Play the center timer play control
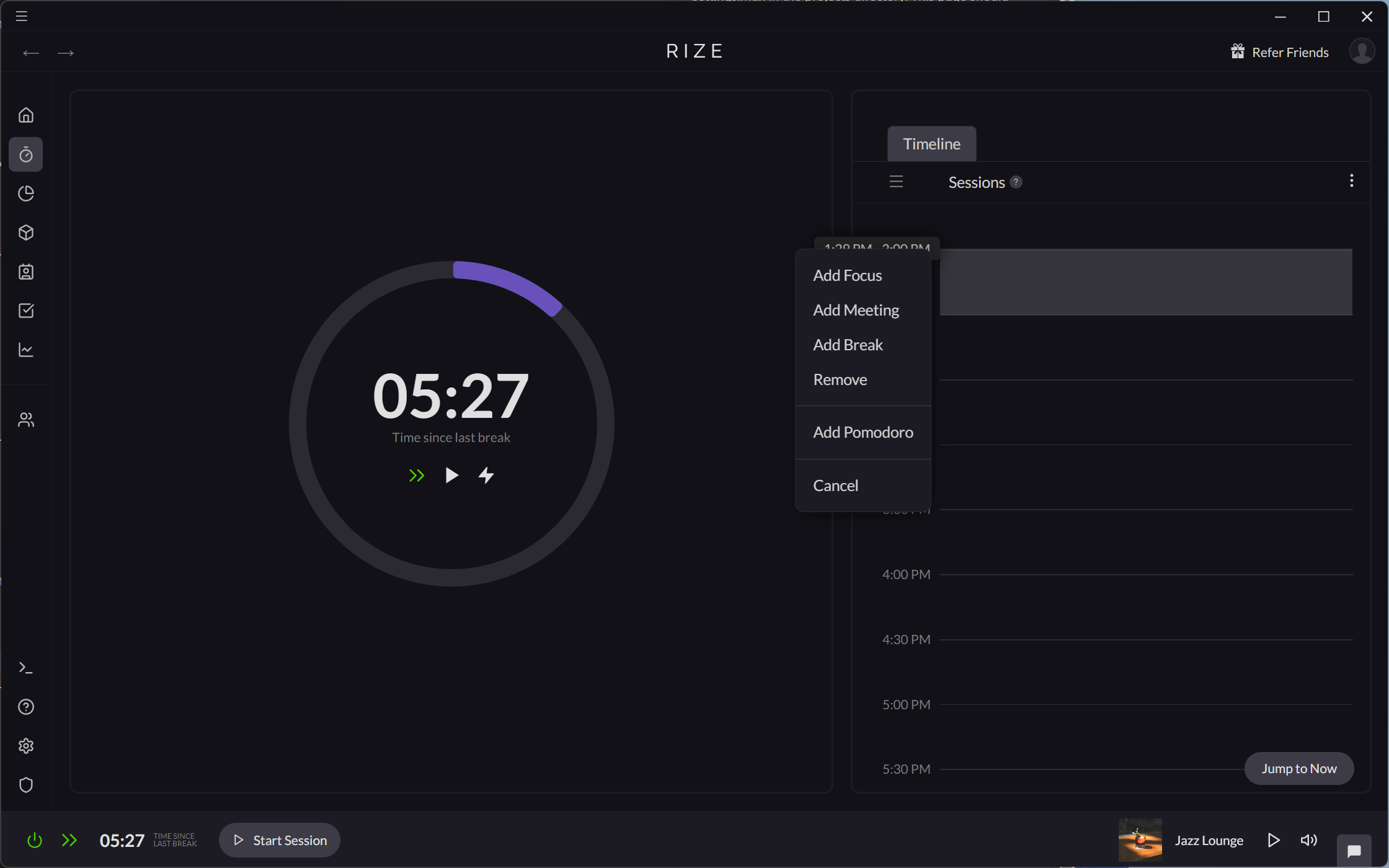Screen dimensions: 1389x868 click(451, 475)
